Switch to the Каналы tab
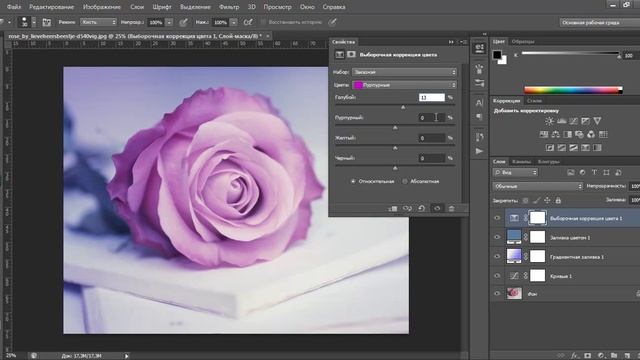This screenshot has height=360, width=640. [521, 162]
